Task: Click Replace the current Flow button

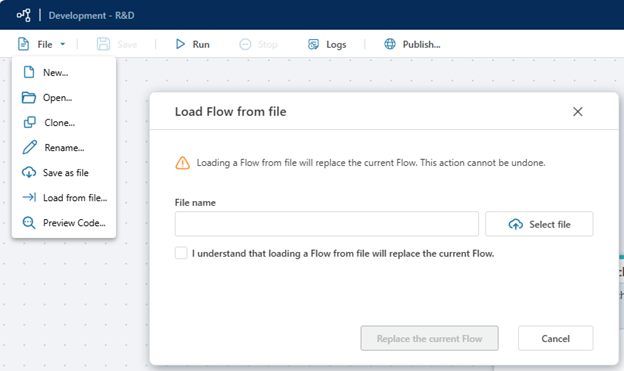Action: (x=429, y=338)
